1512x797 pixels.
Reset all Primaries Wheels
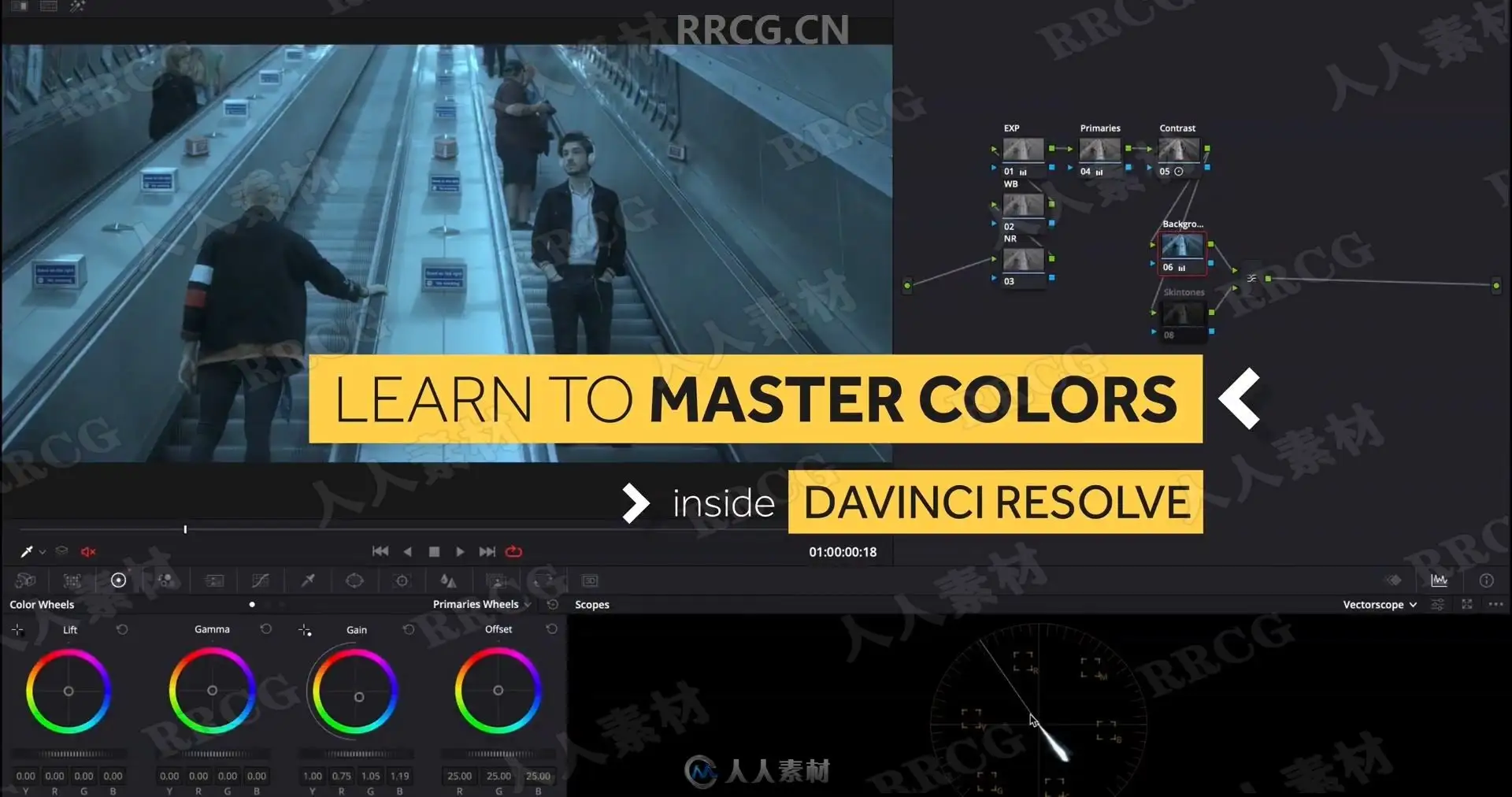tap(553, 604)
